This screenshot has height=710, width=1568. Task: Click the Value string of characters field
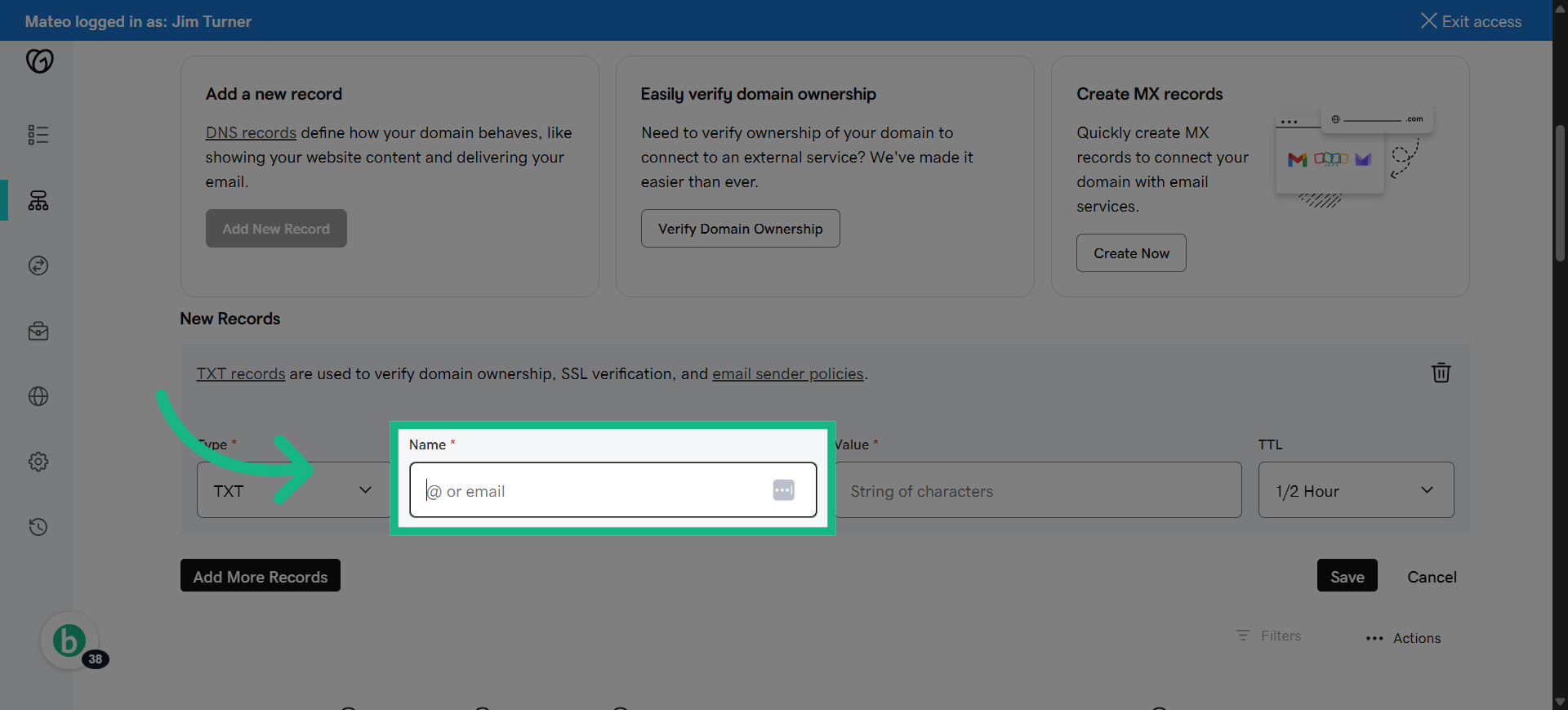tap(1037, 490)
